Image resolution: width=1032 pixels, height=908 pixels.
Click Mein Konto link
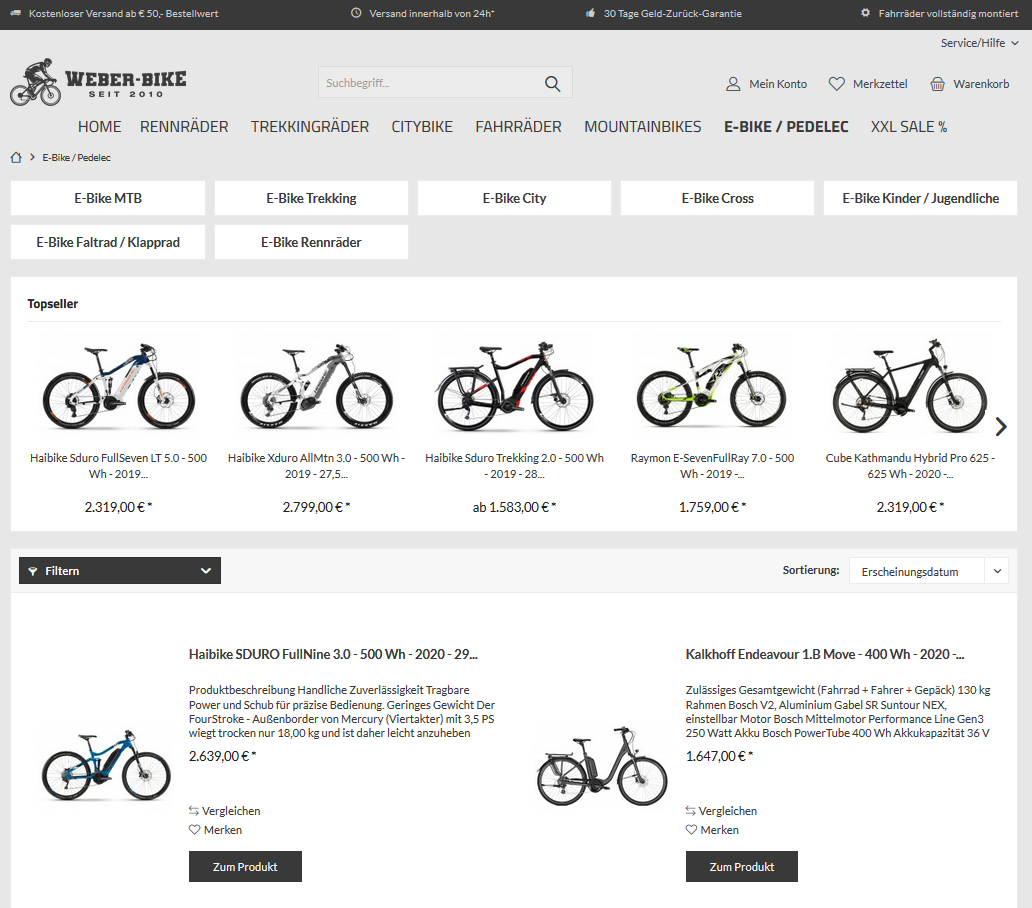click(x=767, y=84)
